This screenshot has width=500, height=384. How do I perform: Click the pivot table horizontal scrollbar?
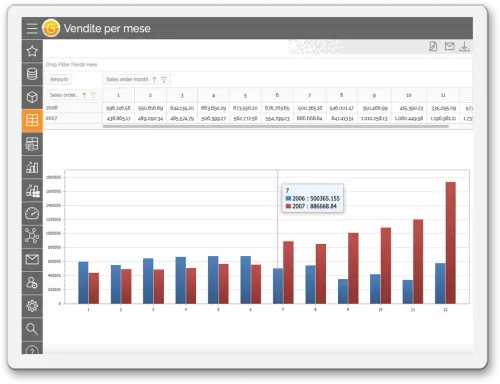tap(276, 126)
